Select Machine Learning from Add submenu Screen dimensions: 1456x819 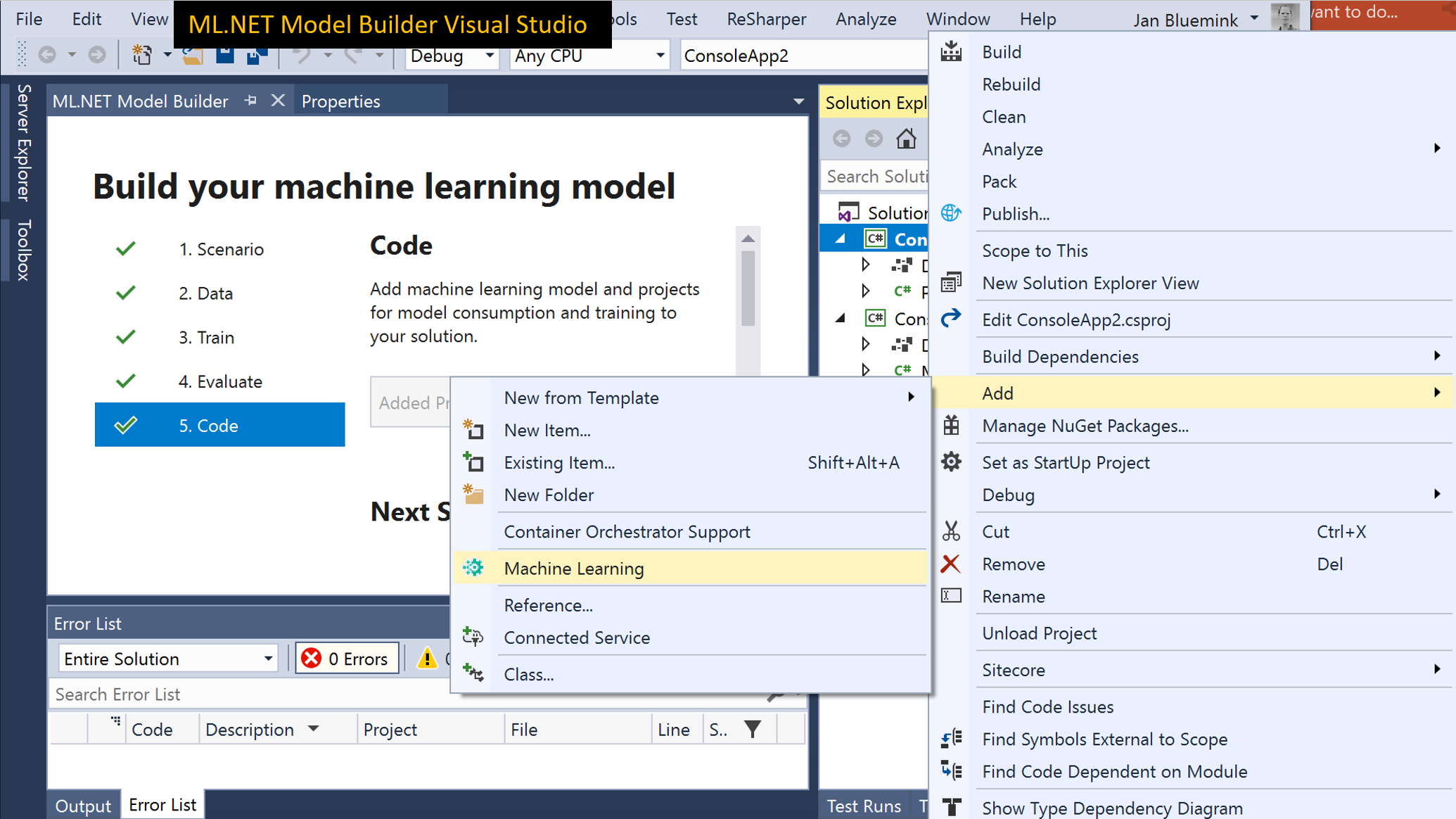tap(691, 568)
